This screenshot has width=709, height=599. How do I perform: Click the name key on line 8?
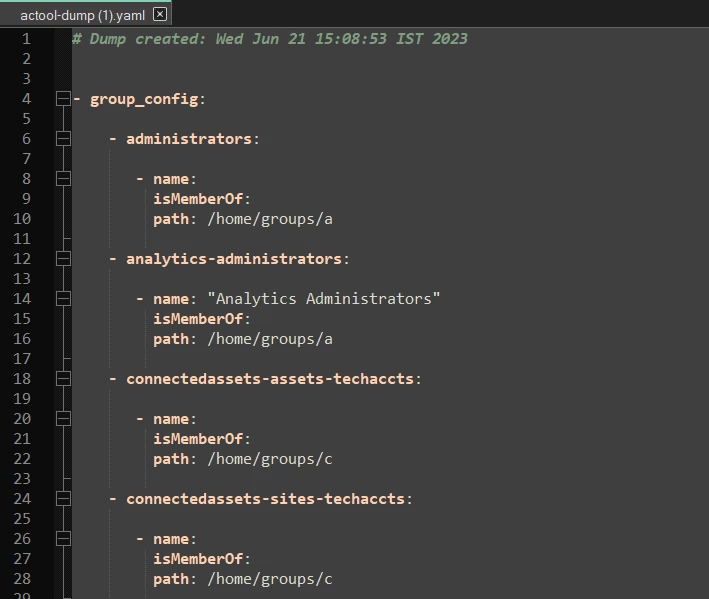[171, 179]
